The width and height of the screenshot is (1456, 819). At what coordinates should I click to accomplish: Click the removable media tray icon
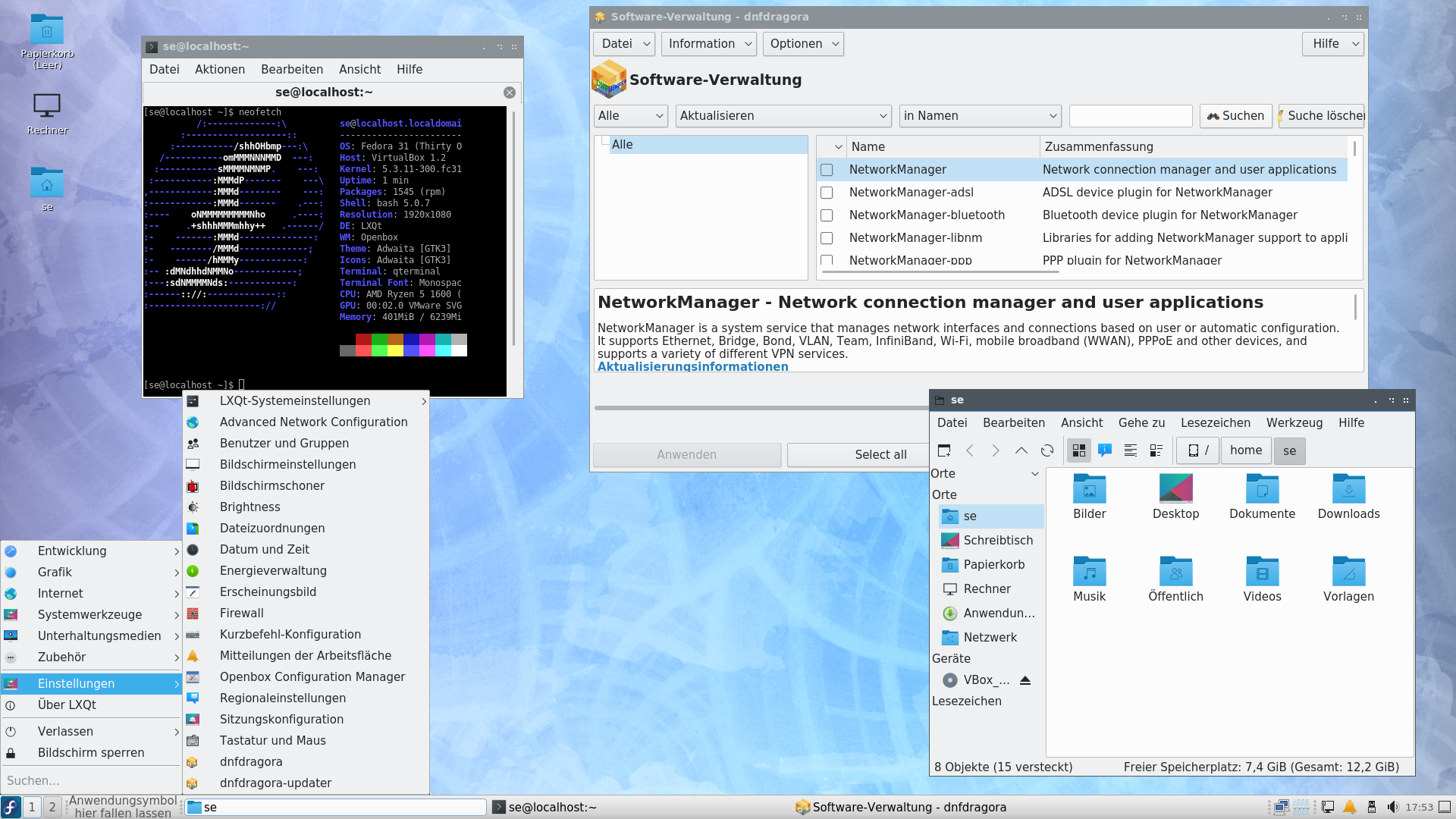1371,807
